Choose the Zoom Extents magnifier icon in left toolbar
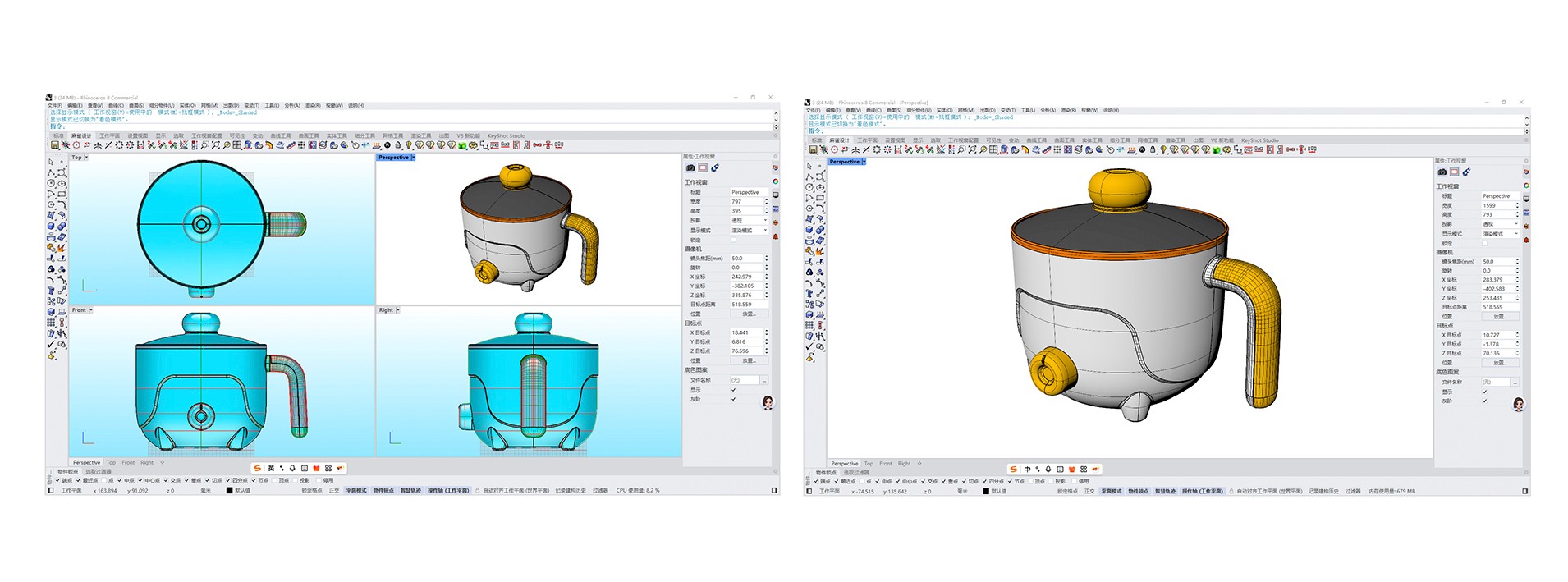Screen dimensions: 1568x582 (215, 145)
